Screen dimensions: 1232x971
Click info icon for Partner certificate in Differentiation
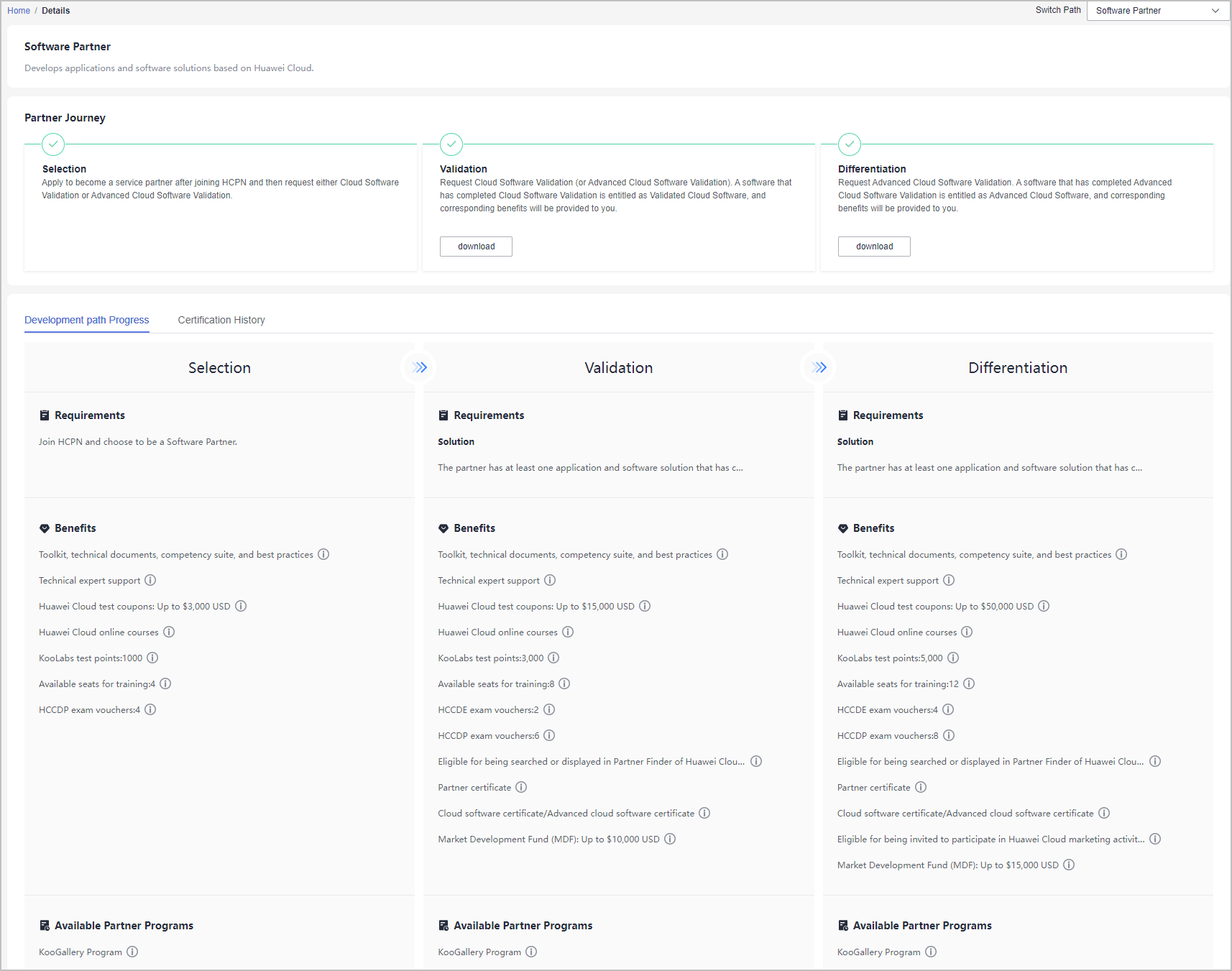(x=921, y=787)
